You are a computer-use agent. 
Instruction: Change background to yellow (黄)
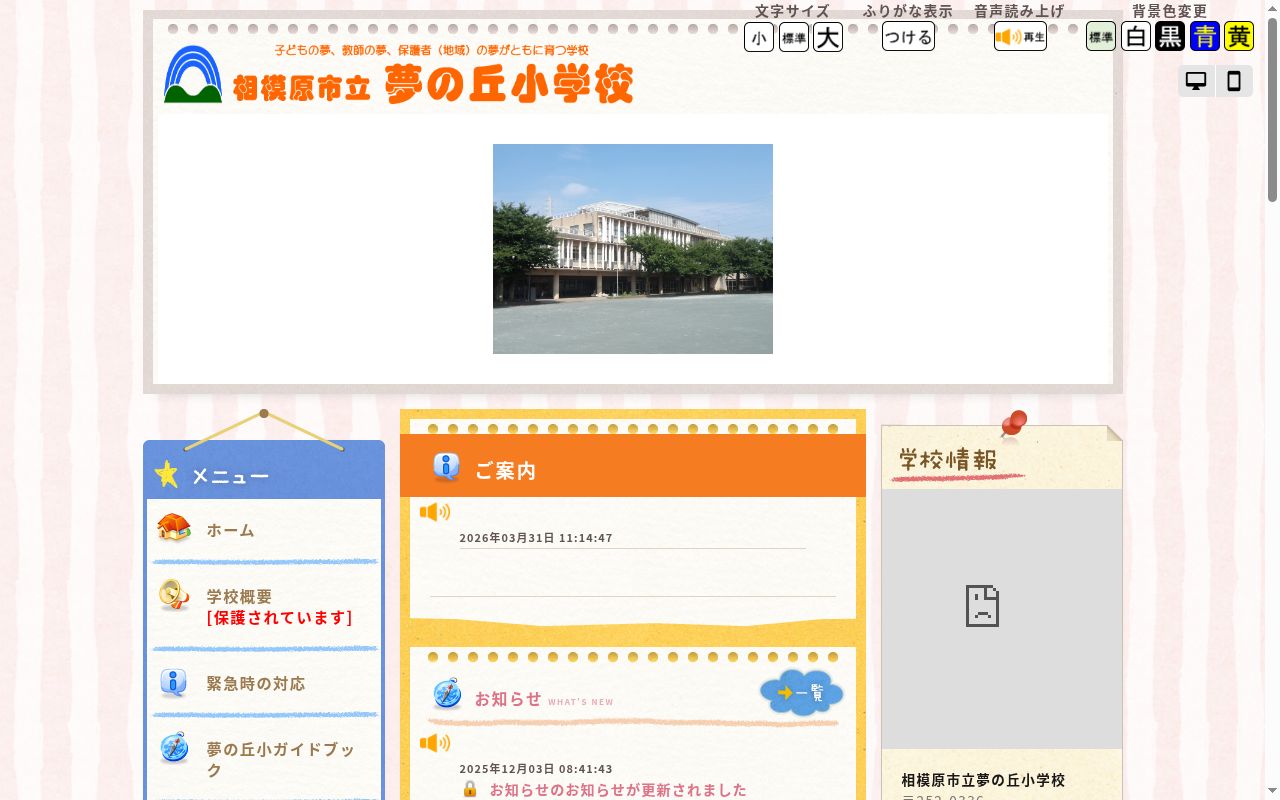click(1239, 37)
